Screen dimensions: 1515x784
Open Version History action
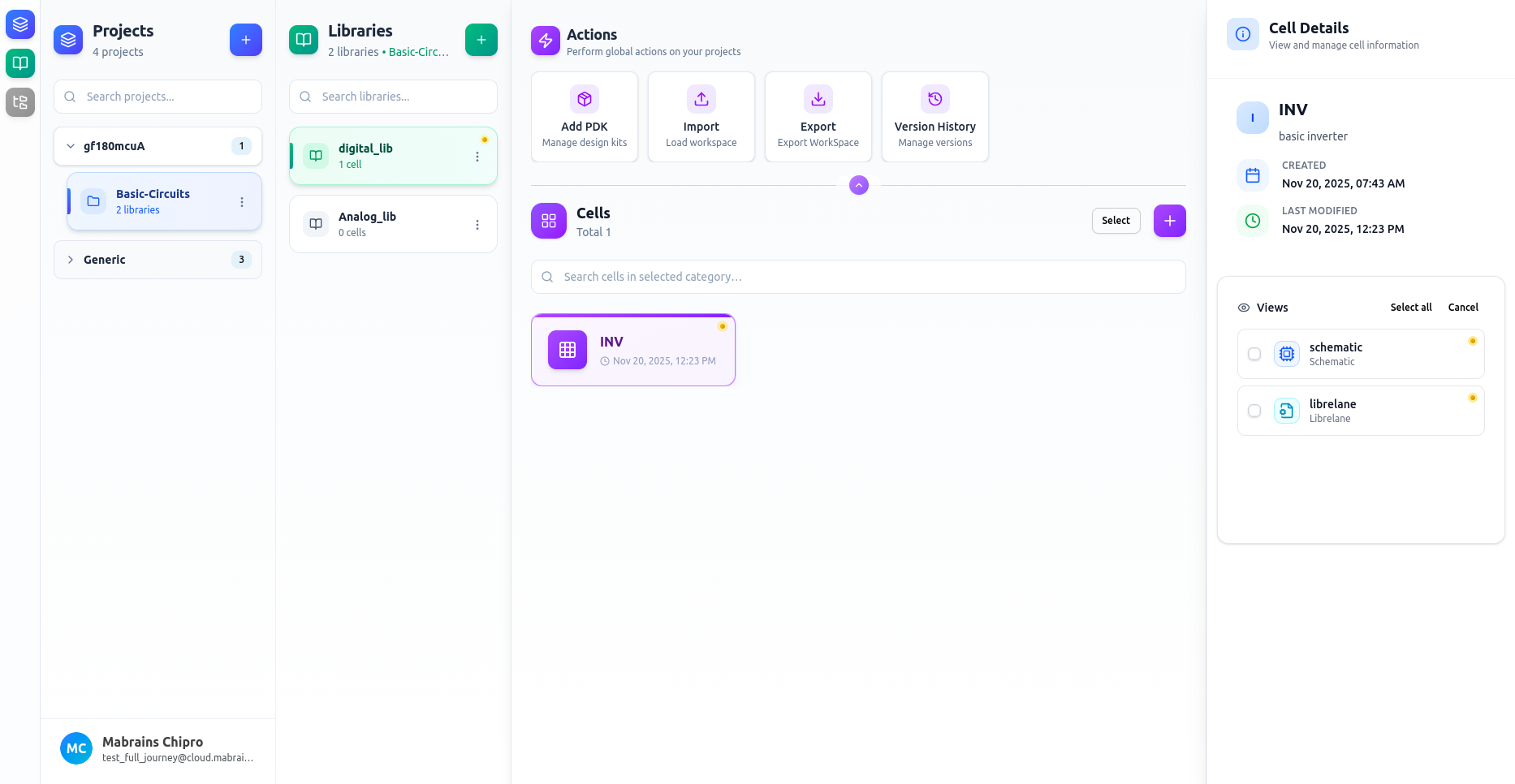tap(934, 117)
